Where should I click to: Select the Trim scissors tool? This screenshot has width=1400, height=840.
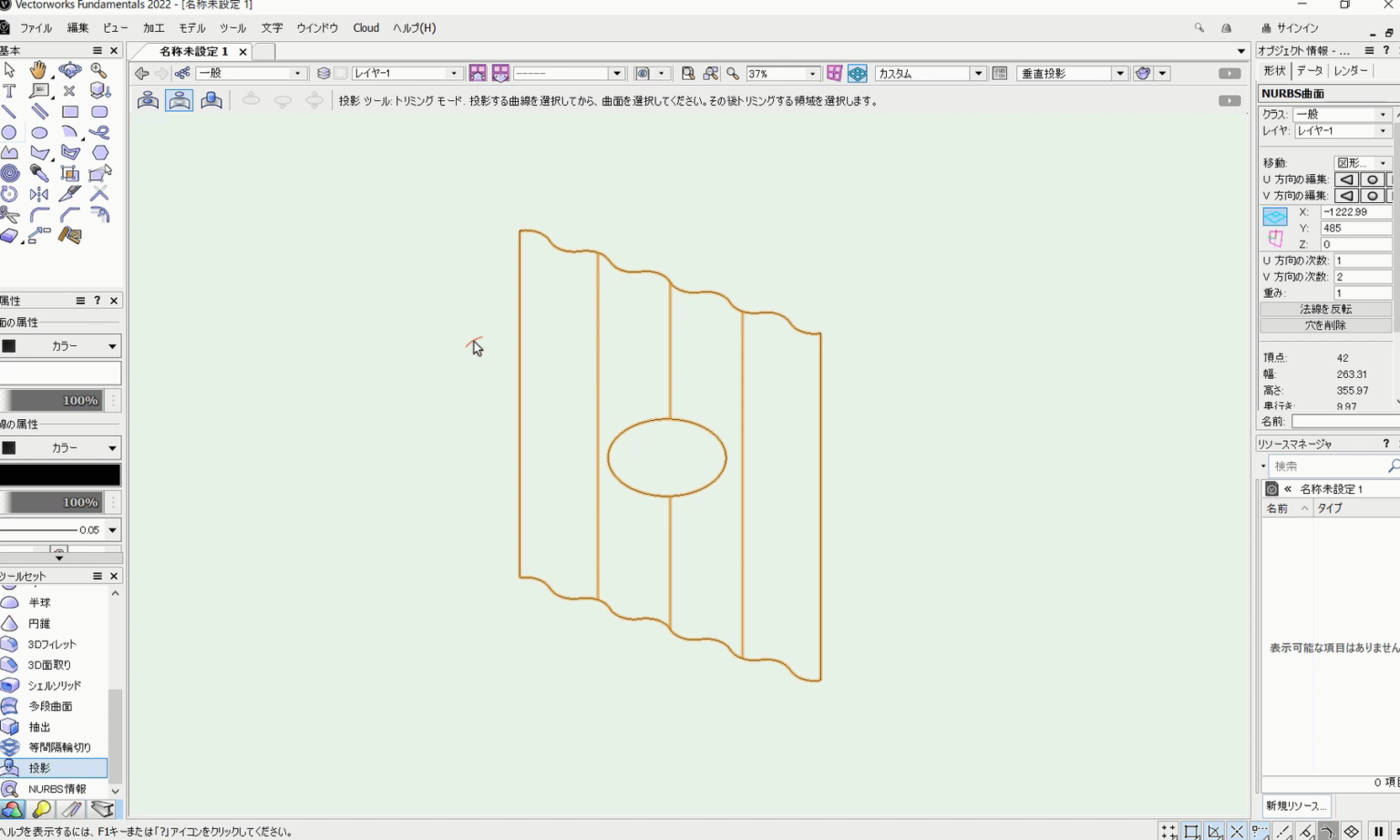click(9, 215)
